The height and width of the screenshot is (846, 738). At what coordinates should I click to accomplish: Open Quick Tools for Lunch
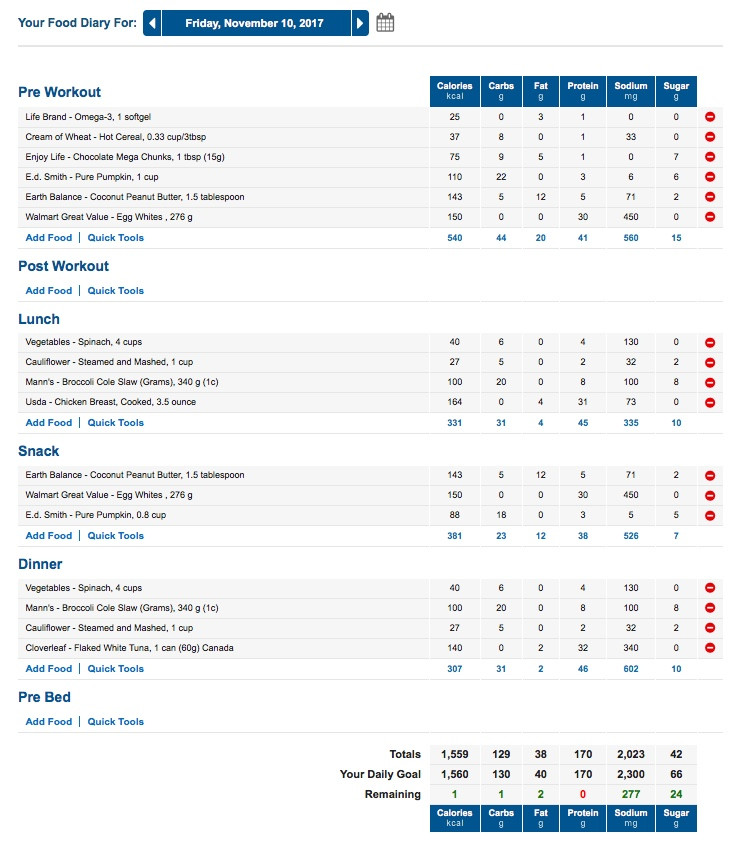(x=115, y=423)
